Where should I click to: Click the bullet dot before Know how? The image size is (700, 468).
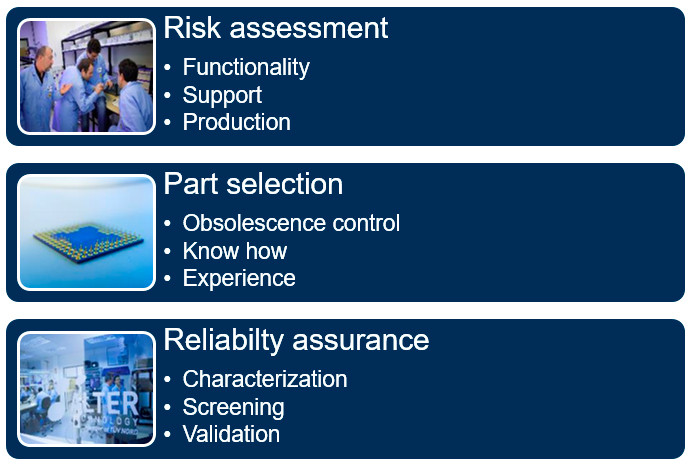tap(167, 251)
